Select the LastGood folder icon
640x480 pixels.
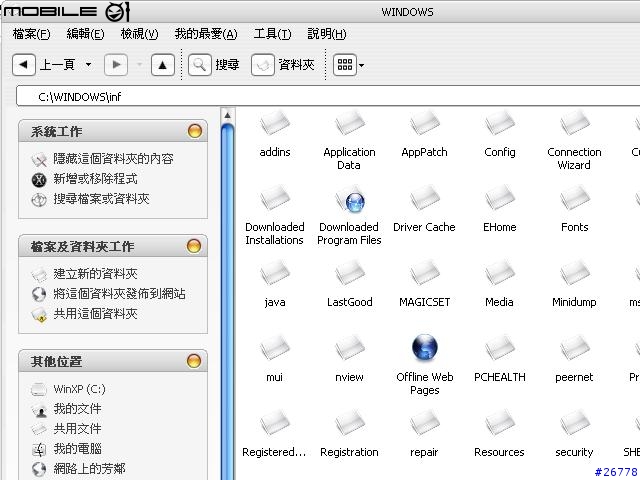click(349, 273)
